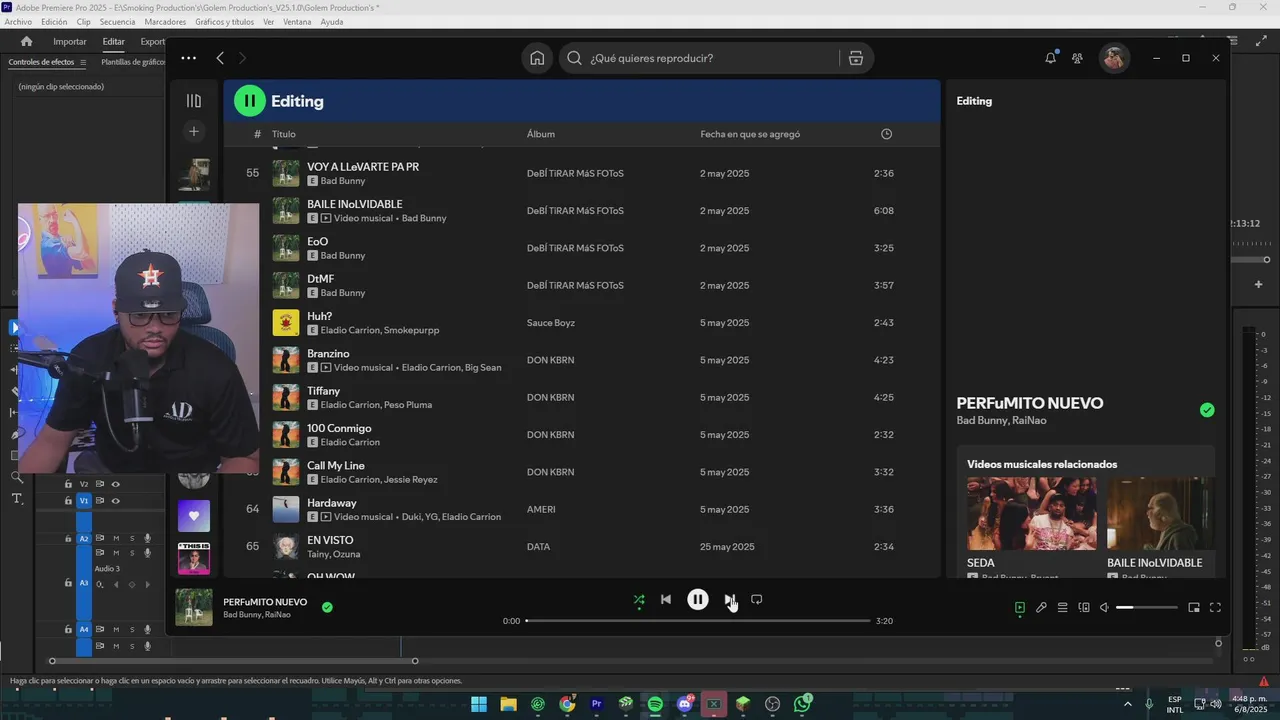Sort by Título column header
Screen dimensions: 1280x720
[x=284, y=134]
